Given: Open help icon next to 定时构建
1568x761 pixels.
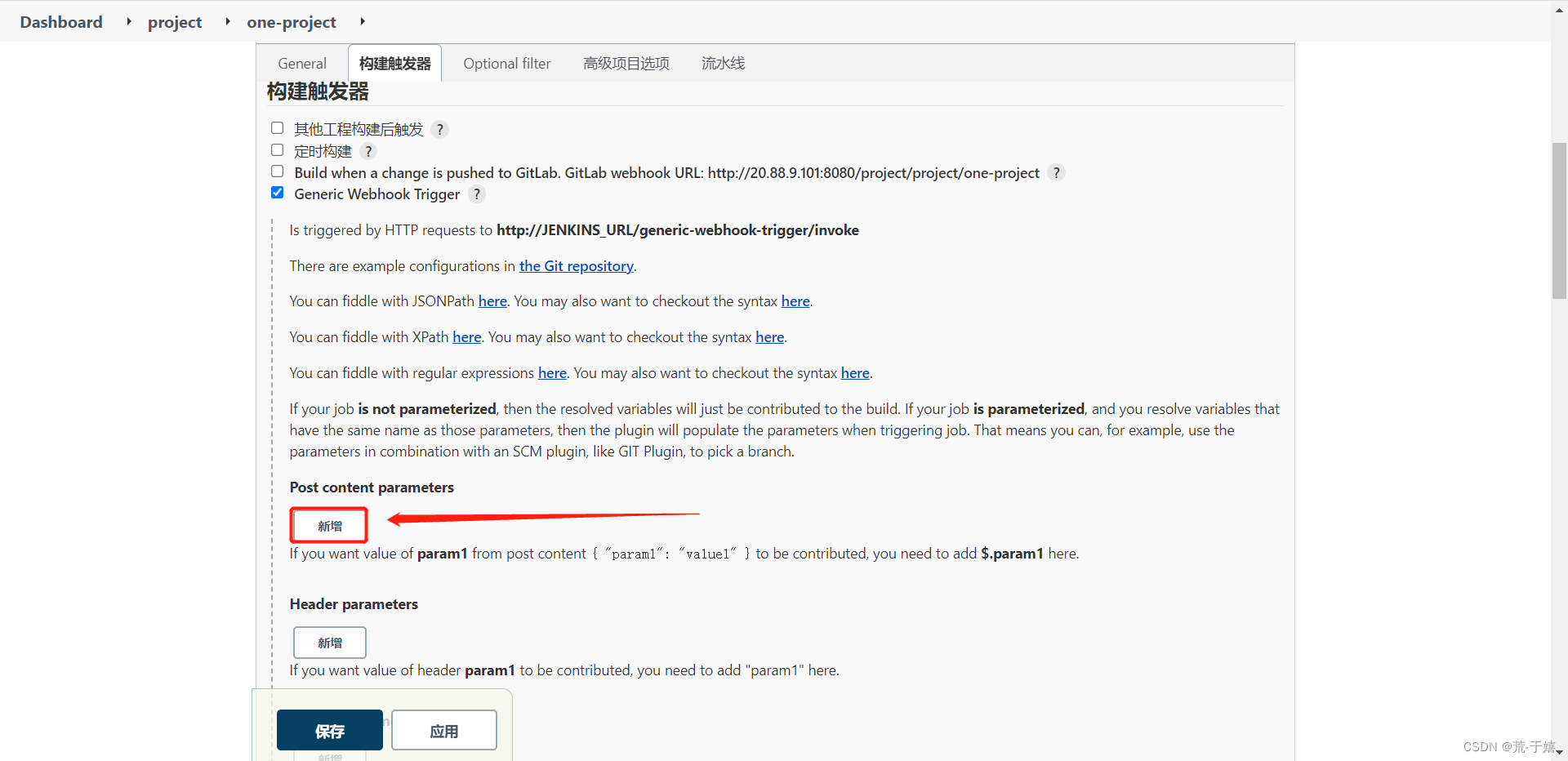Looking at the screenshot, I should click(x=368, y=151).
